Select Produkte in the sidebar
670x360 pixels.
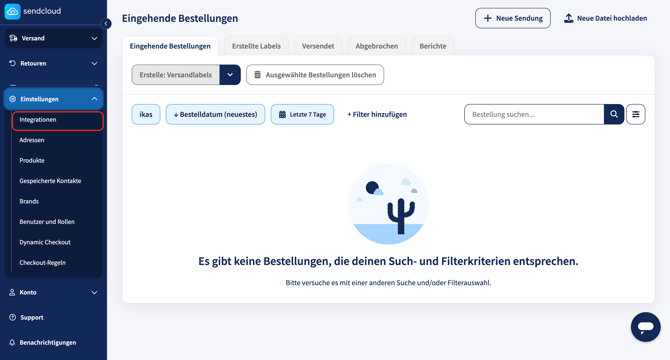point(32,161)
